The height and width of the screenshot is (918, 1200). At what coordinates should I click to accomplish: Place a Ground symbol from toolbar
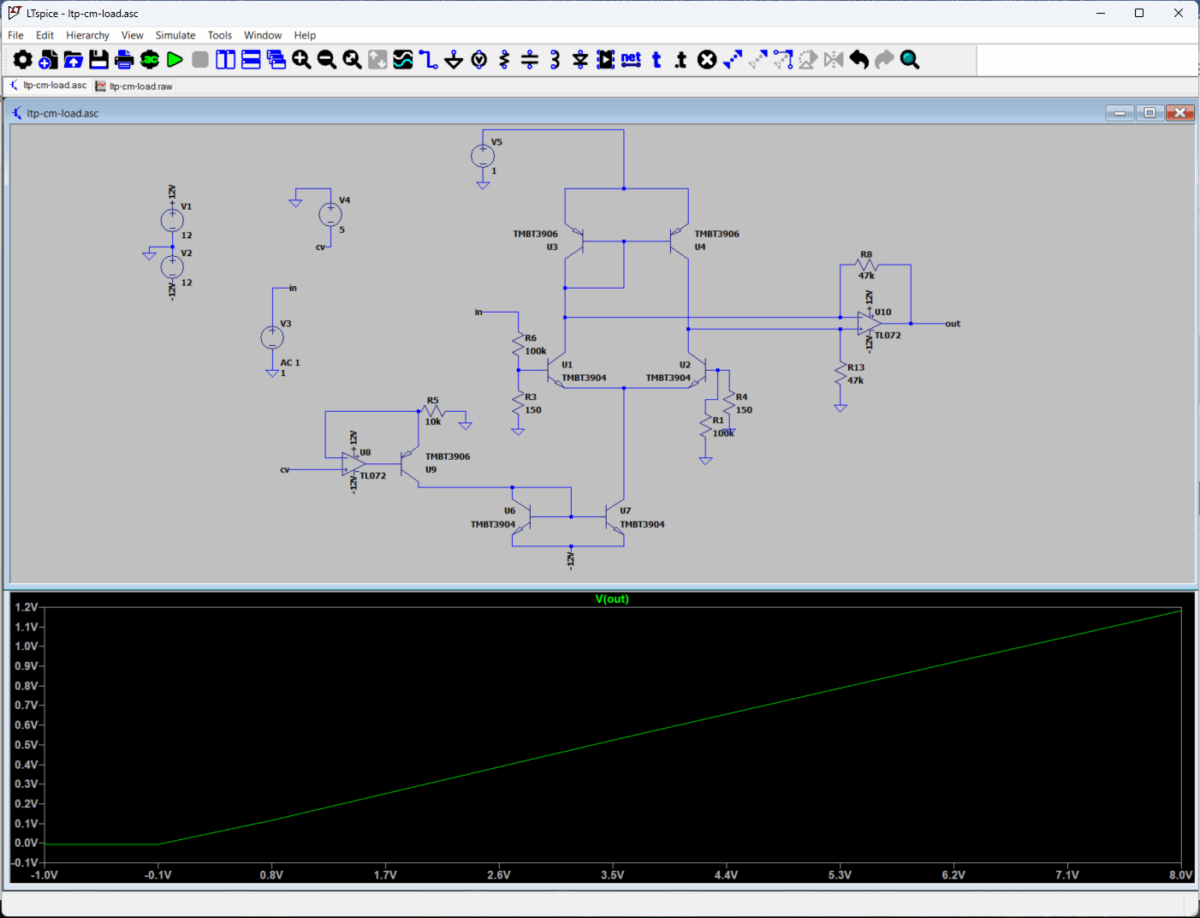pyautogui.click(x=454, y=60)
